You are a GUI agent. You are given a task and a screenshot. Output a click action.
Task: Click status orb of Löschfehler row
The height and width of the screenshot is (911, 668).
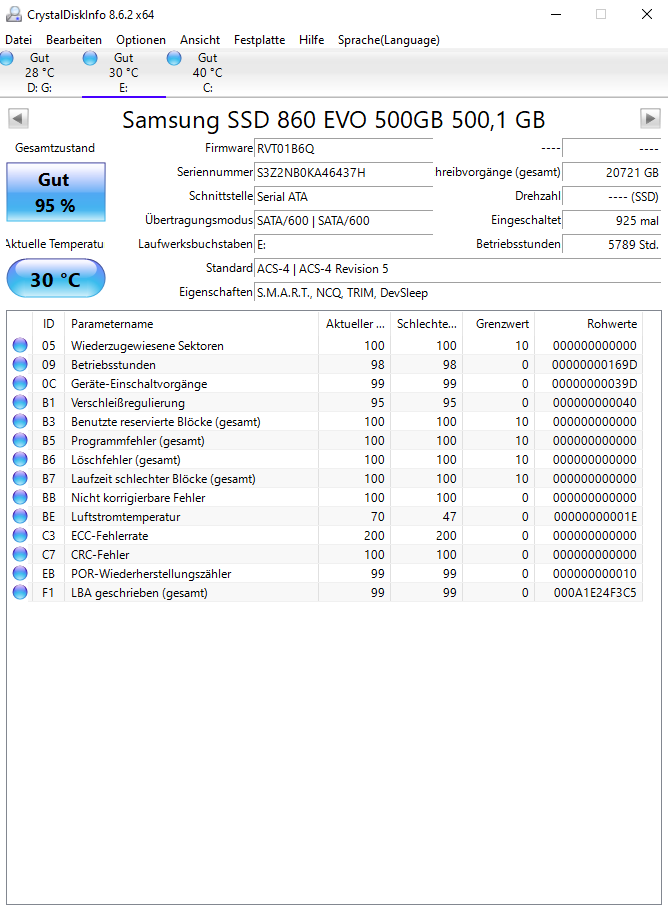tap(20, 460)
